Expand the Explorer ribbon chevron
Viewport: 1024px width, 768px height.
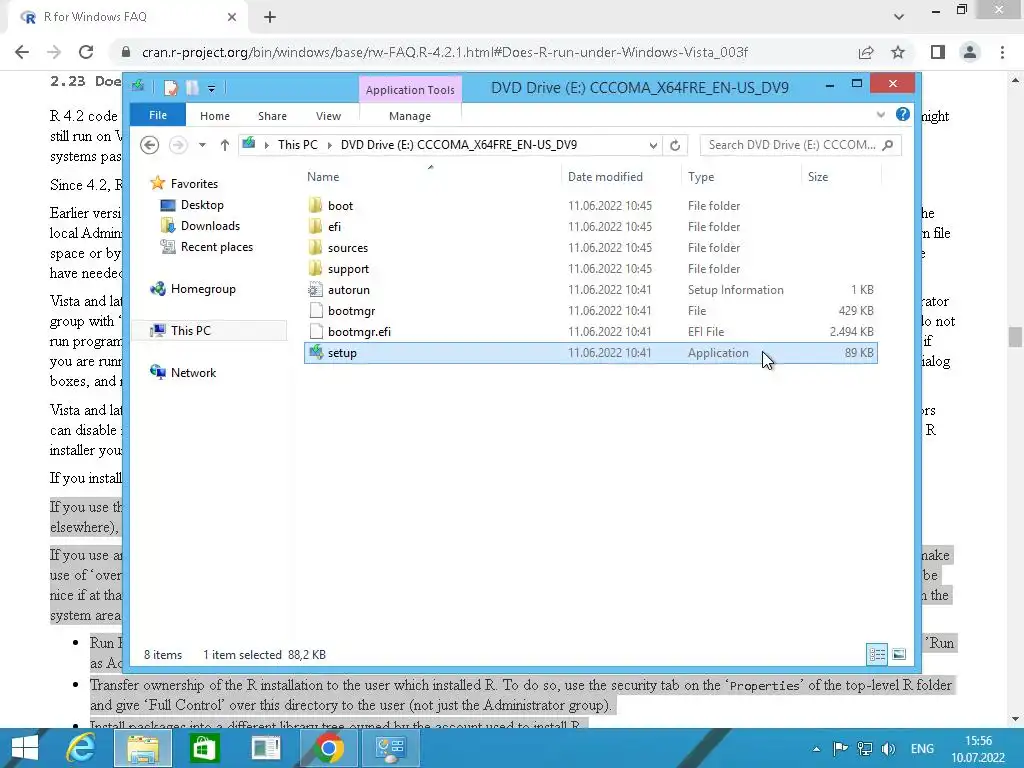click(x=880, y=115)
